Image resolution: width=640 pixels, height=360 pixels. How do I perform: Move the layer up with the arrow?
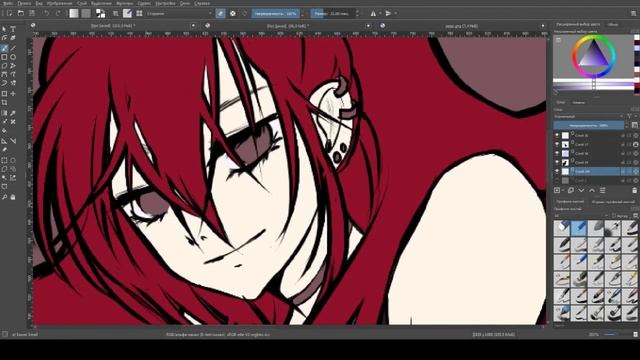592,190
